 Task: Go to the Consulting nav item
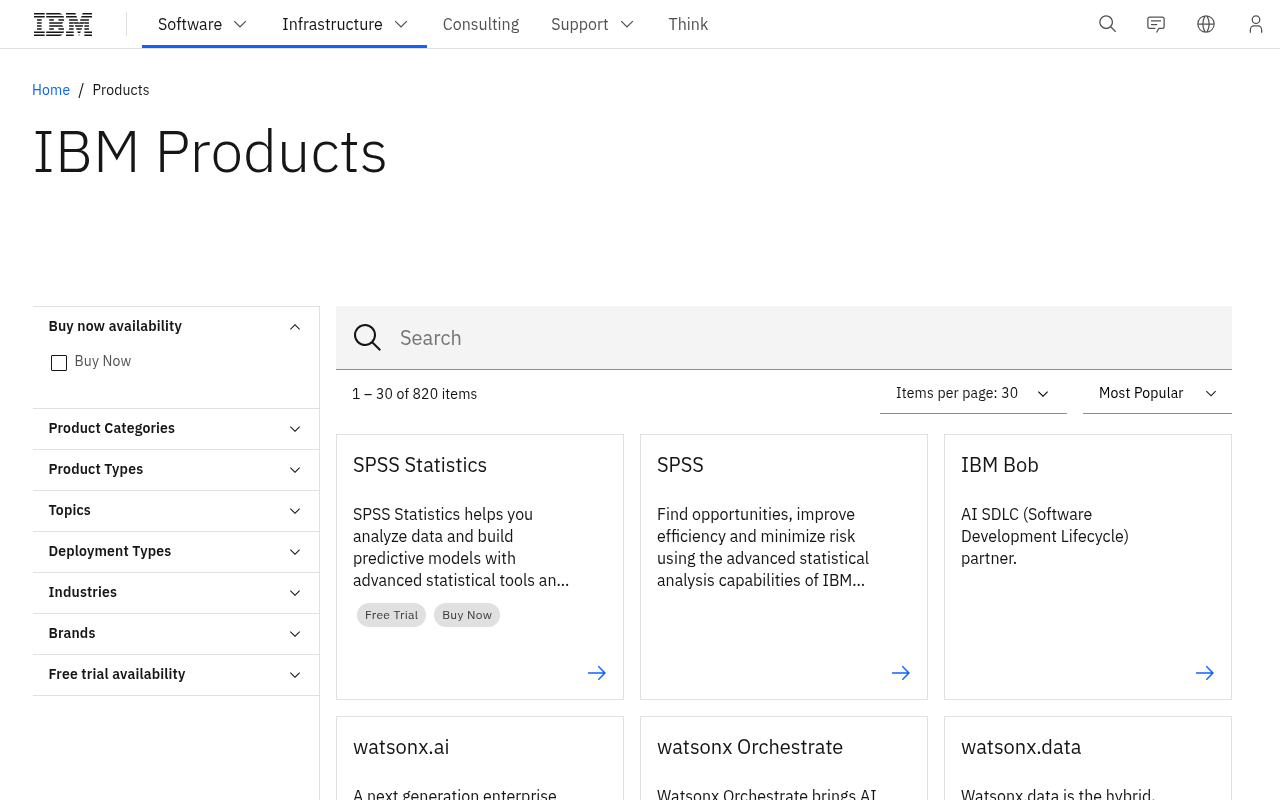click(x=481, y=24)
